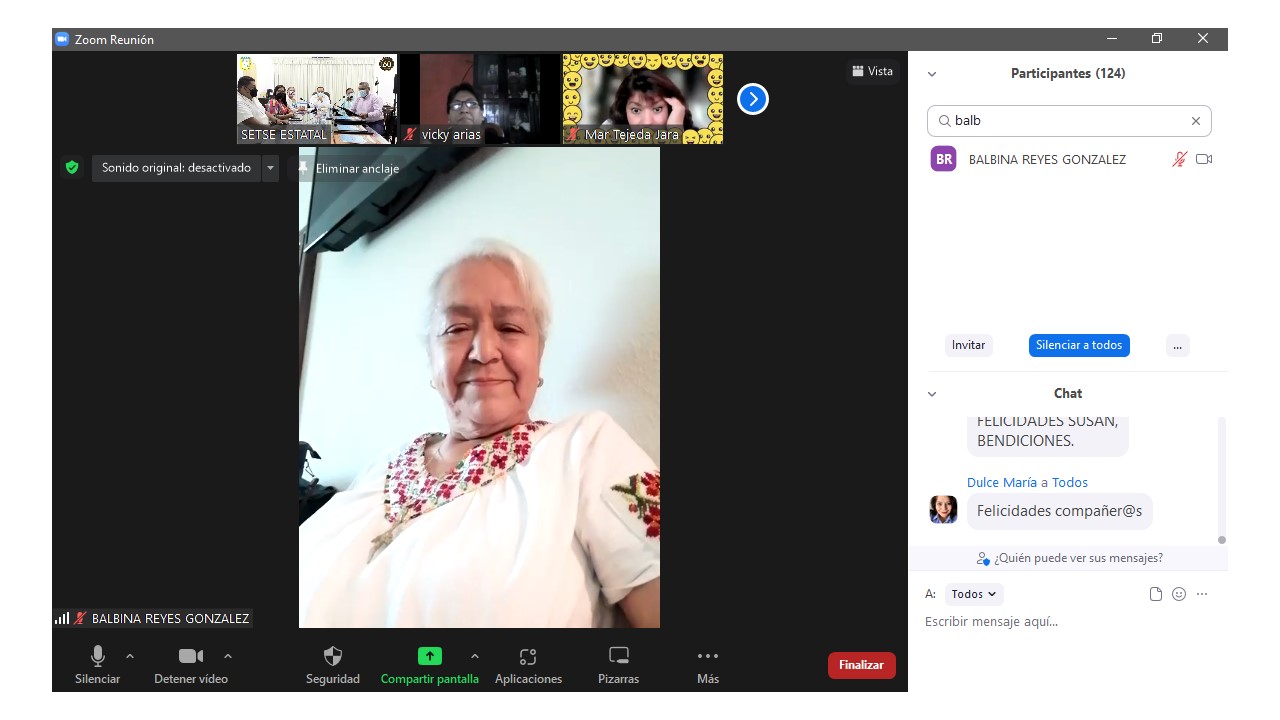Start sharing with Compartir pantalla
1280x720 pixels.
(429, 665)
